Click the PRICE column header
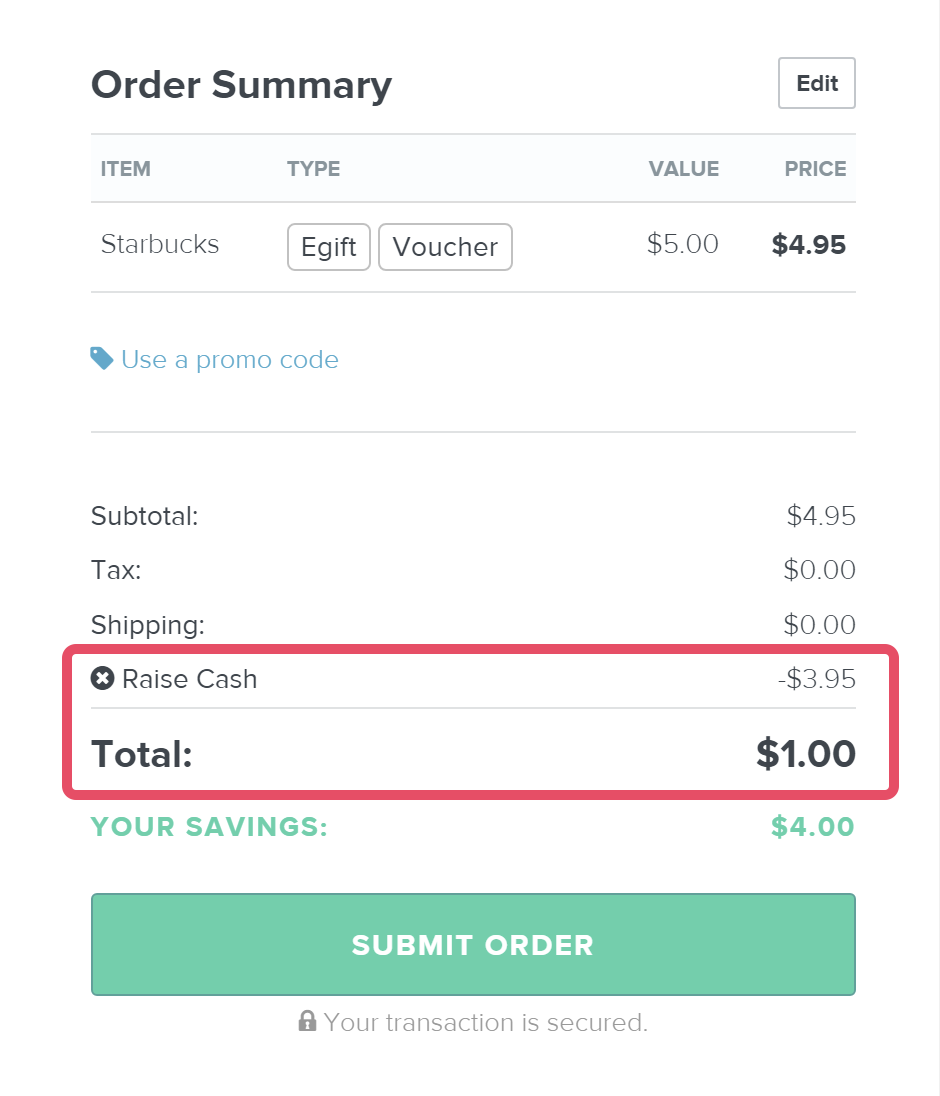 [815, 169]
